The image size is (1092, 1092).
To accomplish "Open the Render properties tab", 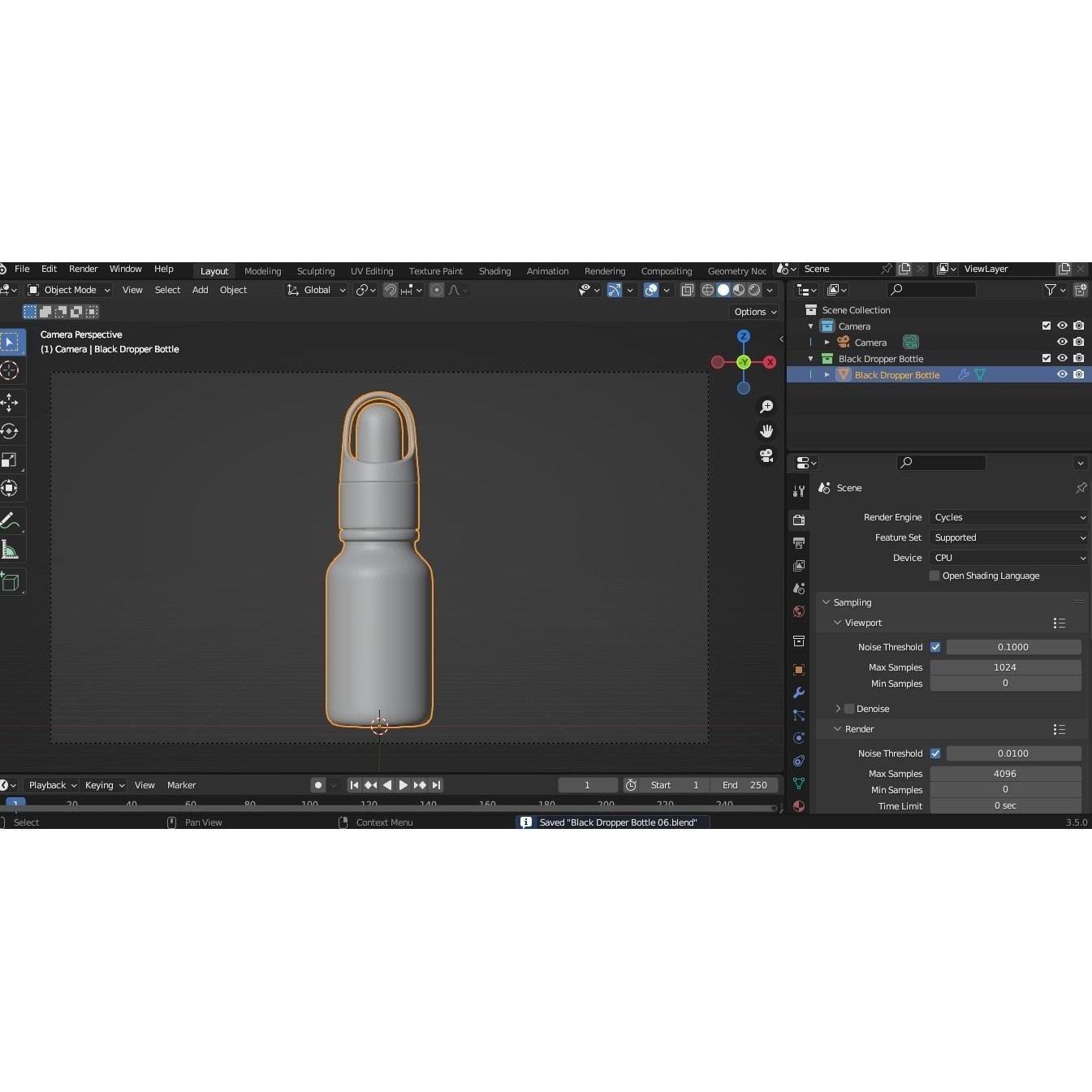I will pyautogui.click(x=798, y=520).
